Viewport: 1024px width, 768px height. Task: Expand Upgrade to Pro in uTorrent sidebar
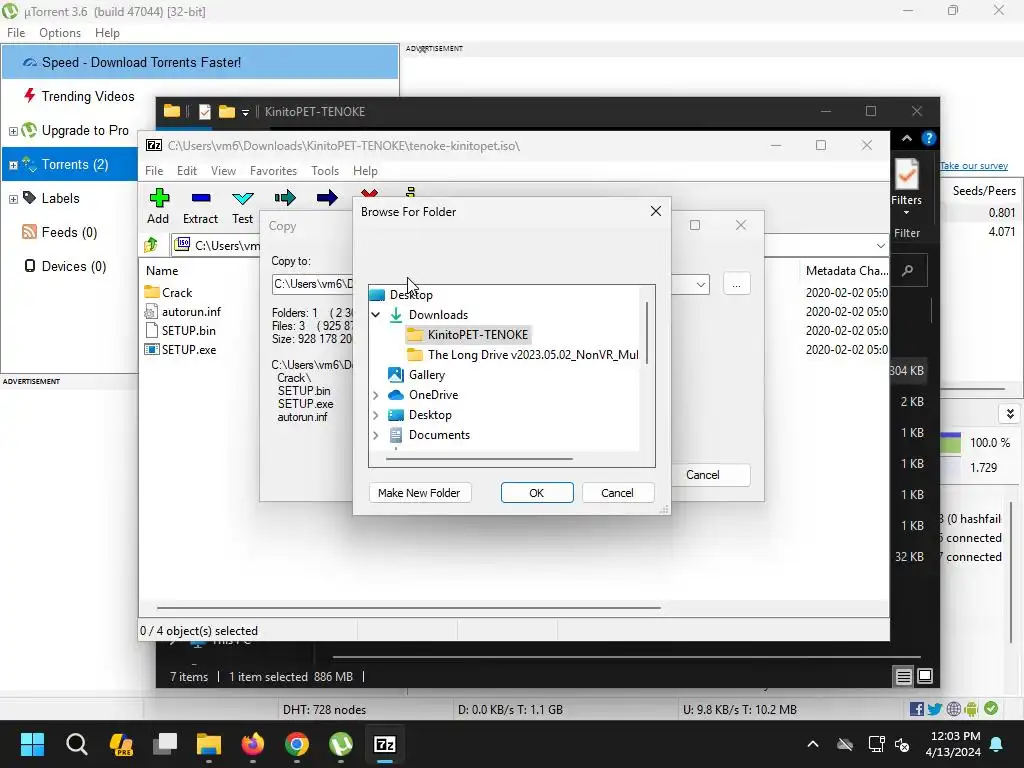click(13, 131)
